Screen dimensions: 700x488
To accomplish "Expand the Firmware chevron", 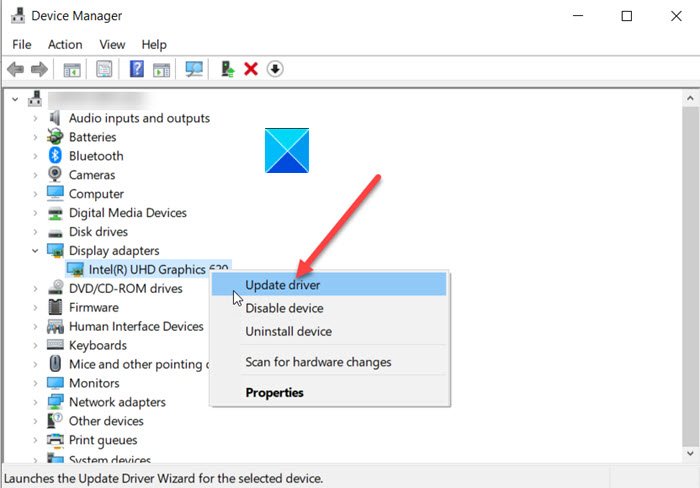I will click(35, 307).
